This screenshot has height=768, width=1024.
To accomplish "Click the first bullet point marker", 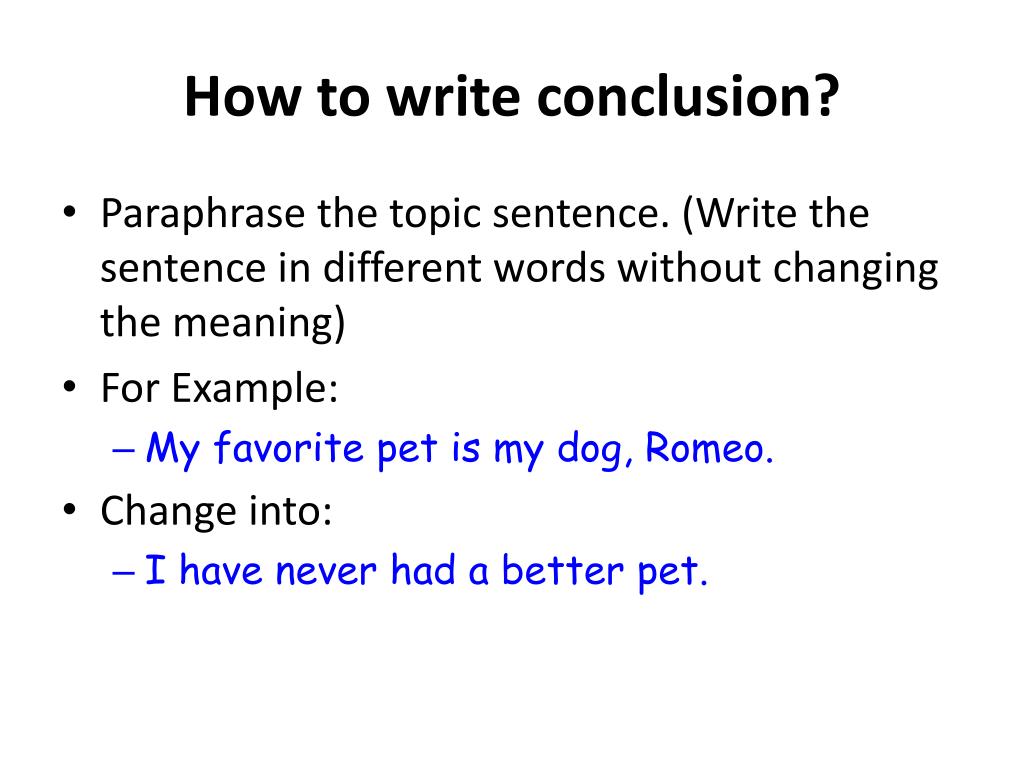I will pyautogui.click(x=70, y=212).
